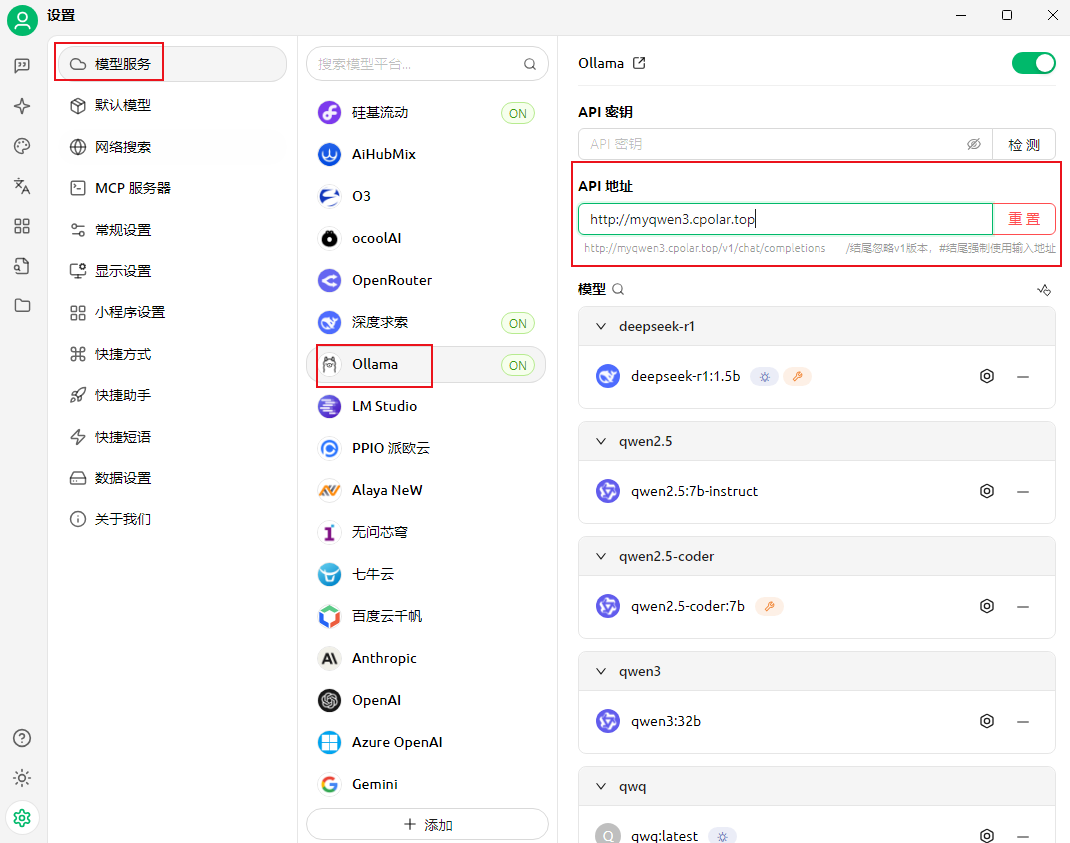This screenshot has height=843, width=1070.
Task: Open the chat assistant page icon
Action: pyautogui.click(x=22, y=66)
